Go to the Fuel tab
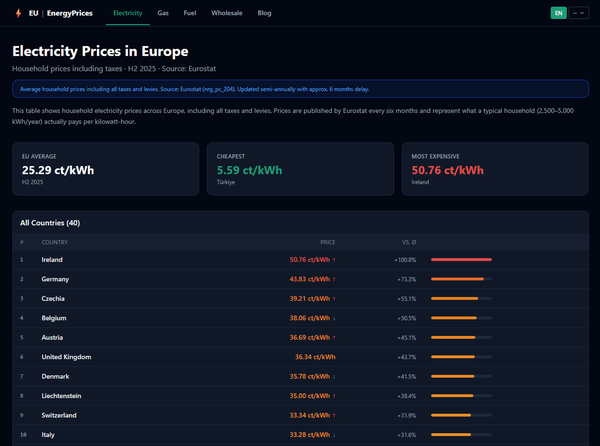Image resolution: width=600 pixels, height=446 pixels. 190,13
